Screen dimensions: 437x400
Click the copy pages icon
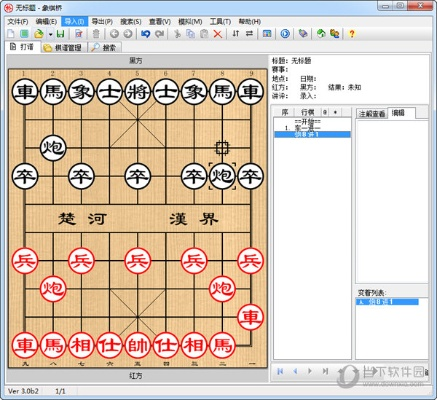[190, 34]
